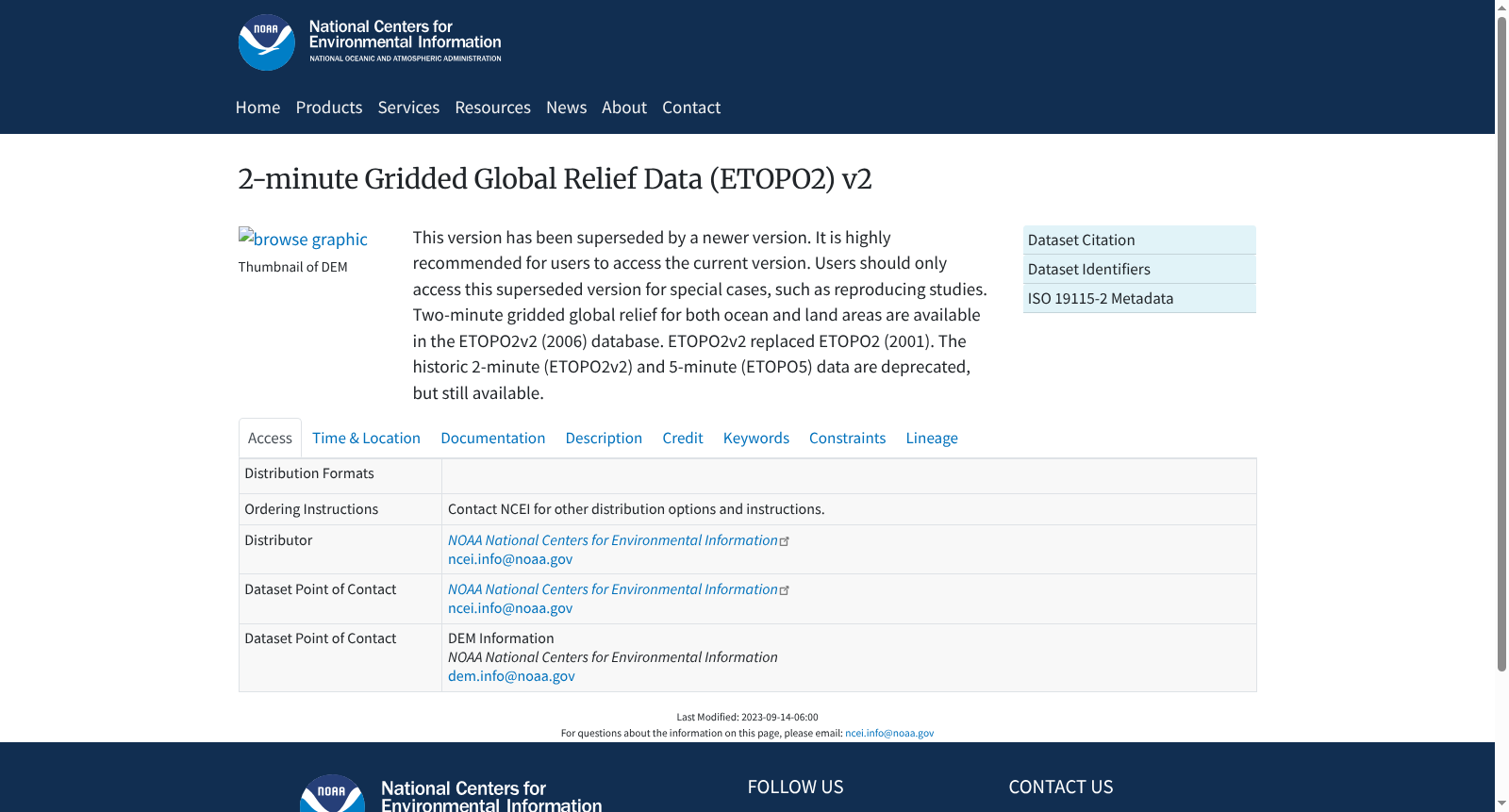Open the Distributor's NOAA National Centers link
This screenshot has height=812, width=1509.
click(613, 540)
